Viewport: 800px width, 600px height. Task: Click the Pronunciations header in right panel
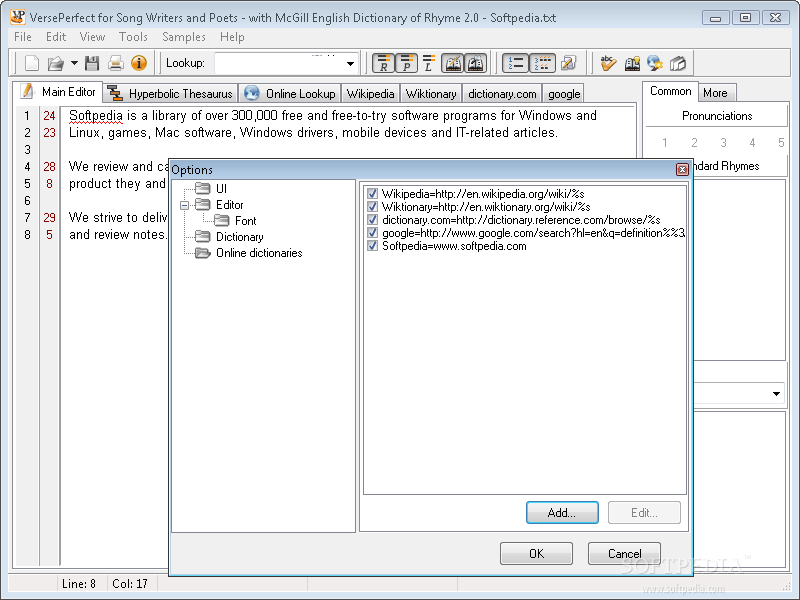(716, 116)
